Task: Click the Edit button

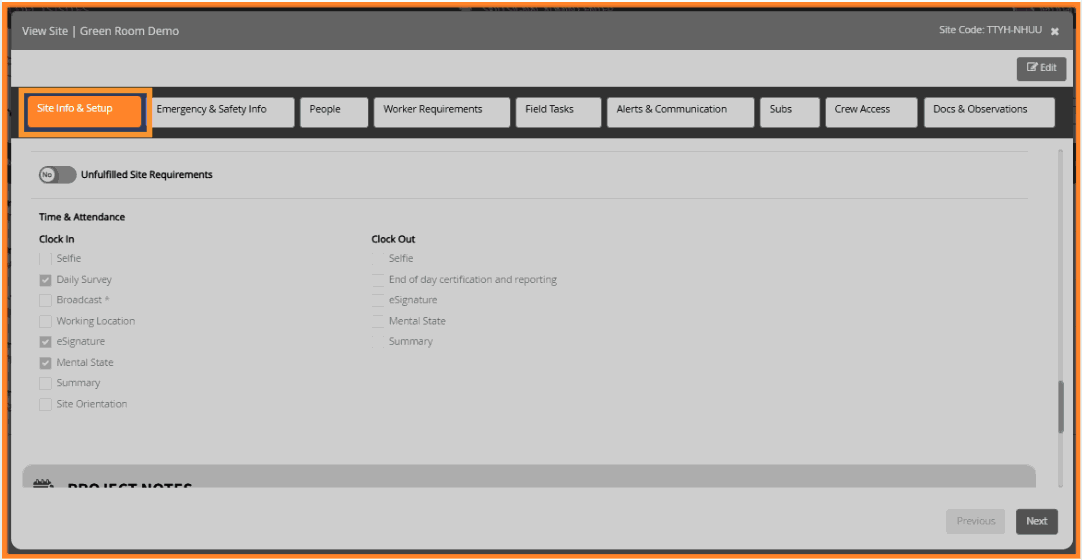Action: (1041, 68)
